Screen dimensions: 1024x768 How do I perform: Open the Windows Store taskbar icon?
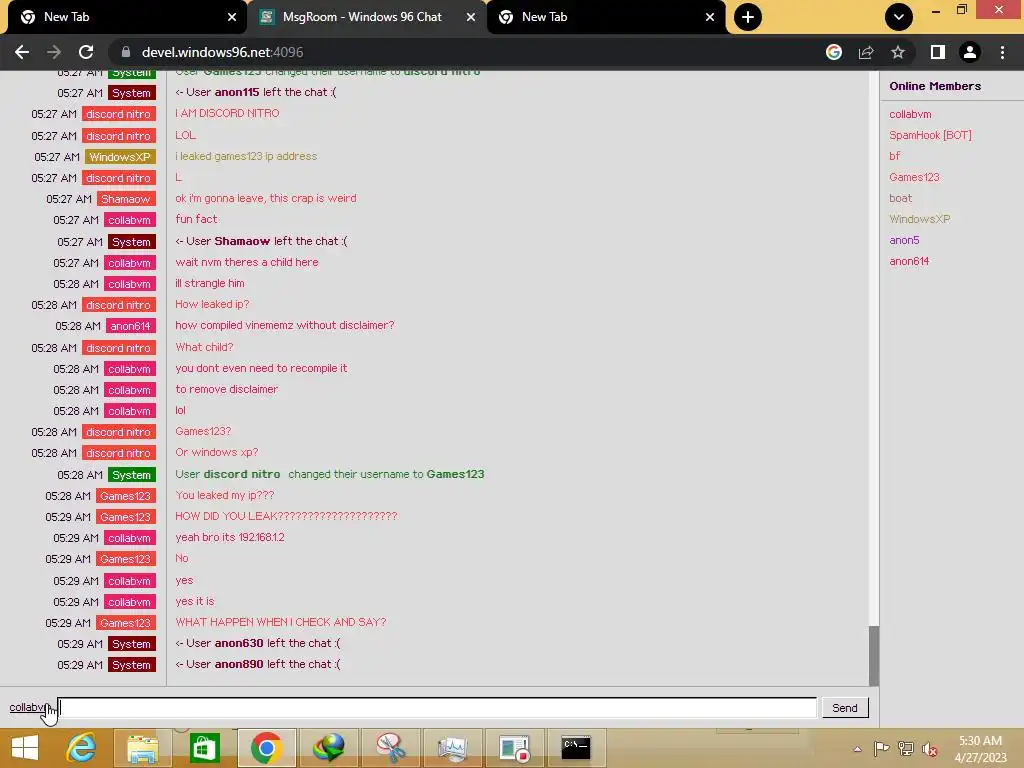point(204,747)
